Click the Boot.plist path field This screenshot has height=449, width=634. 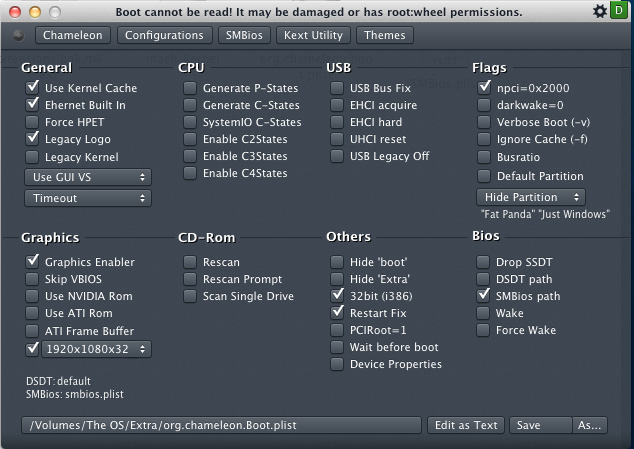click(222, 425)
